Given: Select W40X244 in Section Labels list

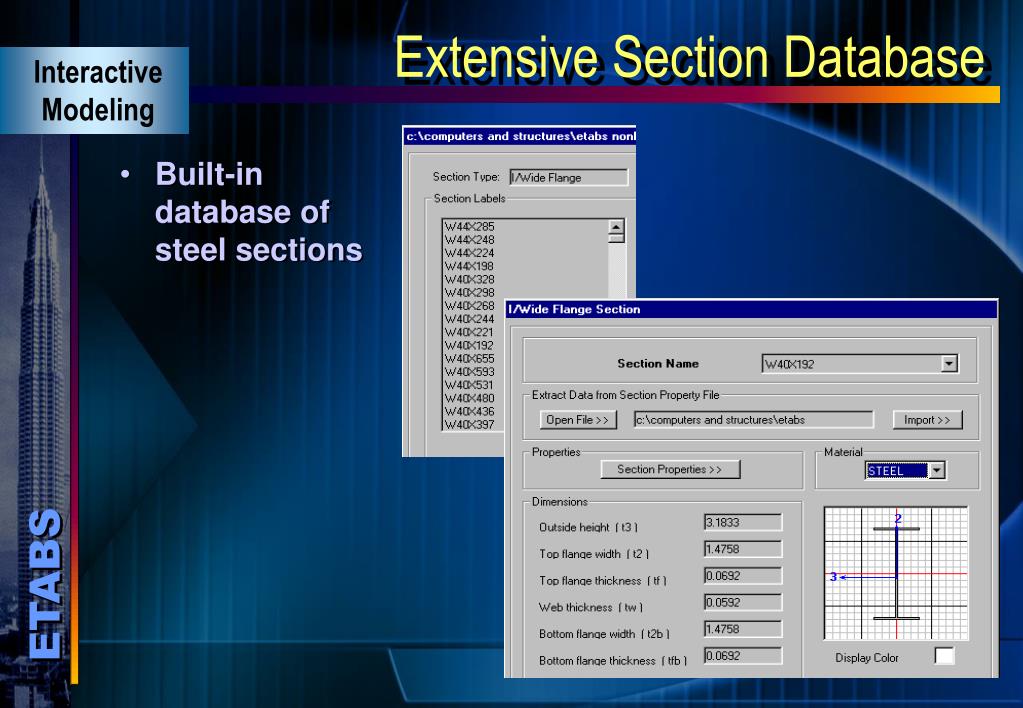Looking at the screenshot, I should tap(470, 318).
